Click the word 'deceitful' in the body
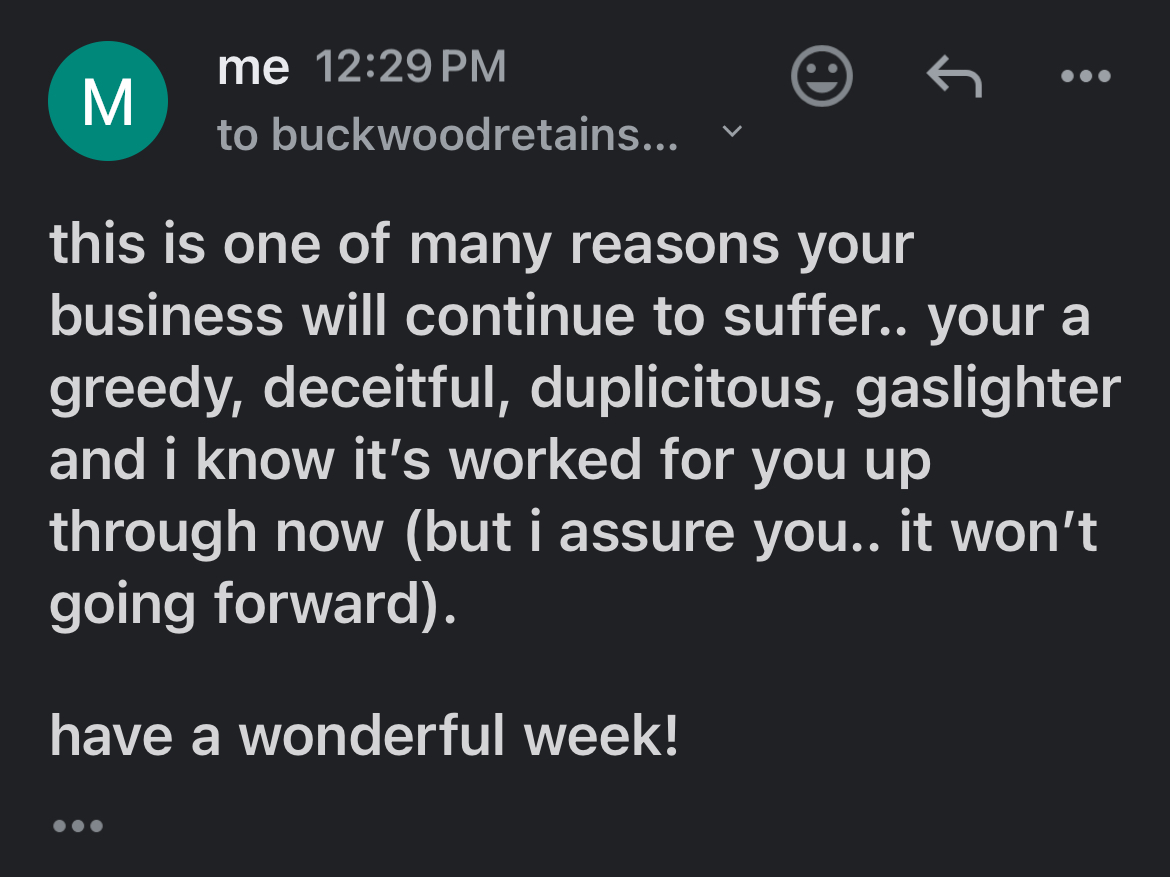This screenshot has width=1170, height=877. click(x=381, y=389)
